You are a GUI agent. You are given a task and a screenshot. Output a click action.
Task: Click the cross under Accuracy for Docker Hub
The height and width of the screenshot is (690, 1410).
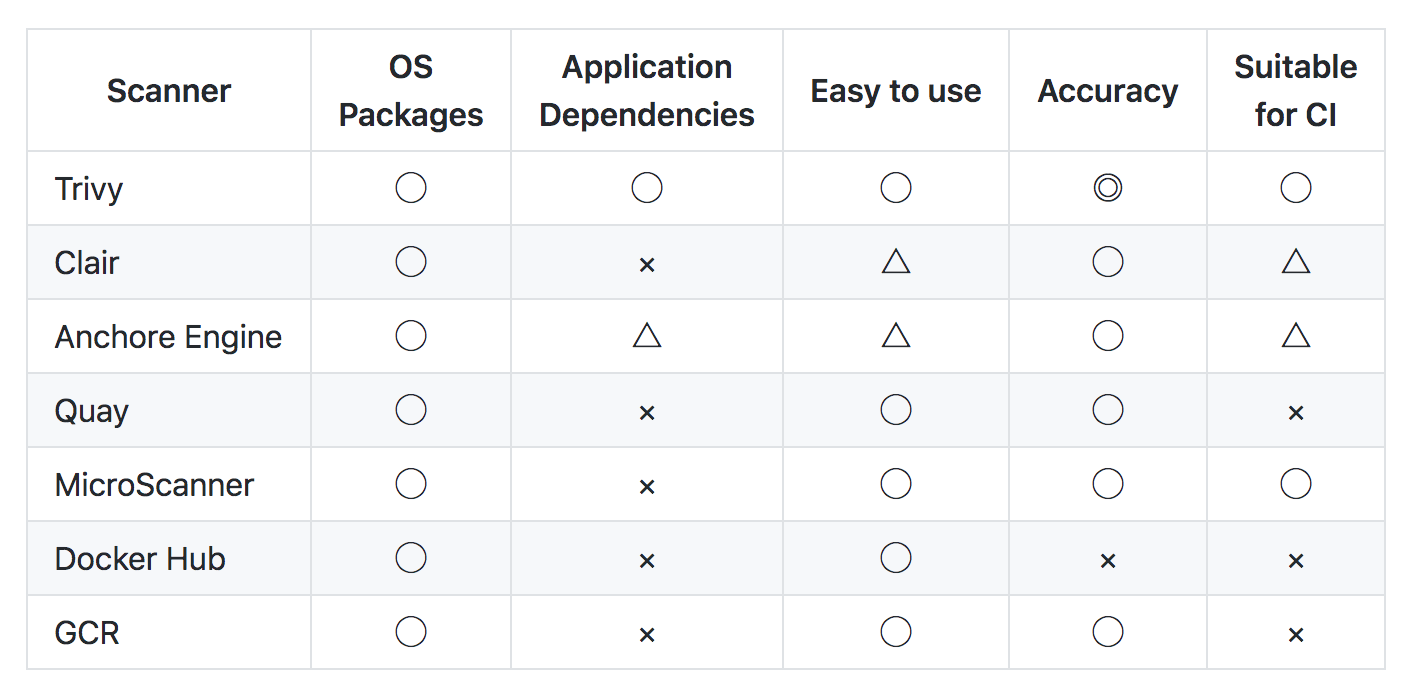1107,560
